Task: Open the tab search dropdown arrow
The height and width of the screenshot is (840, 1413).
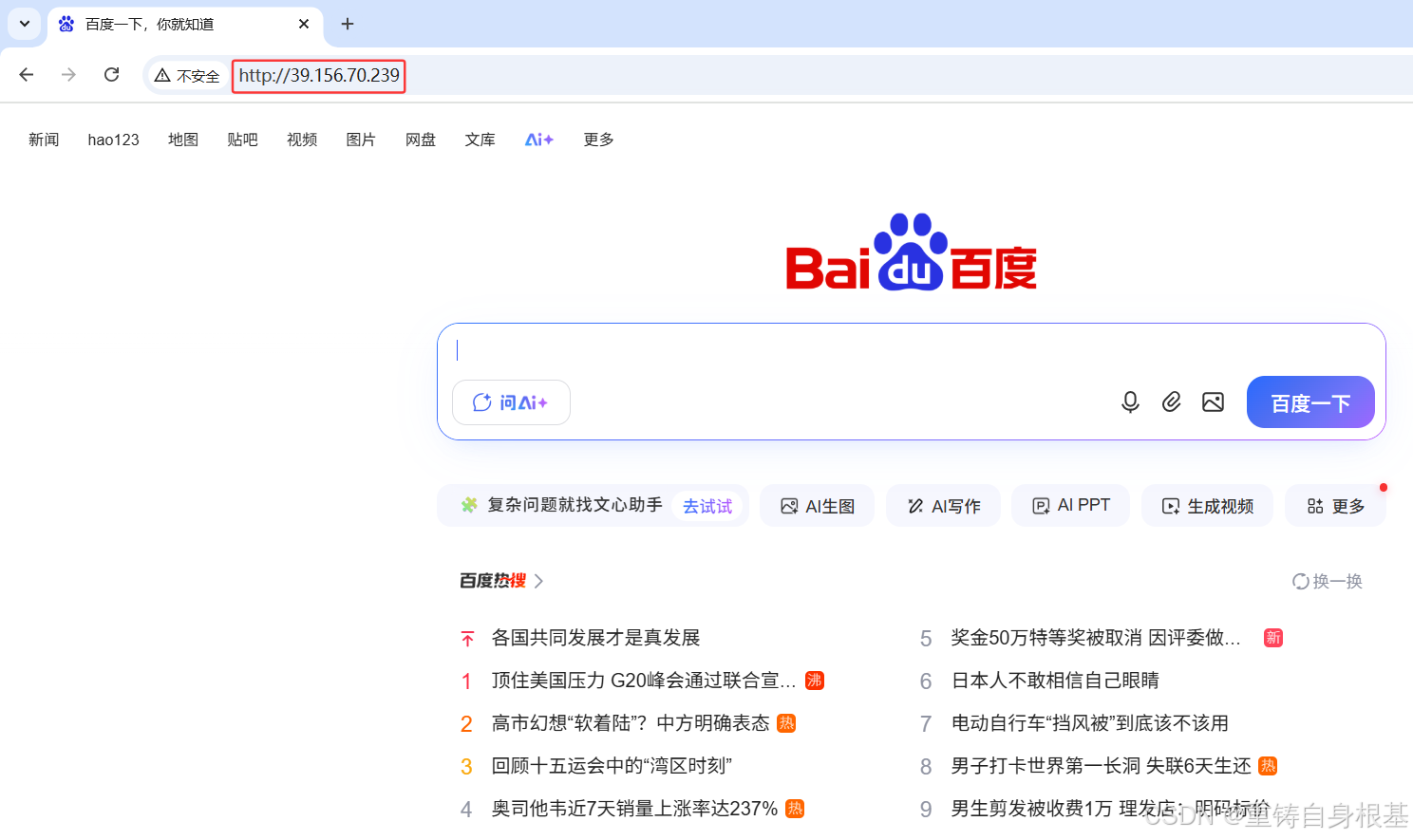Action: point(23,24)
